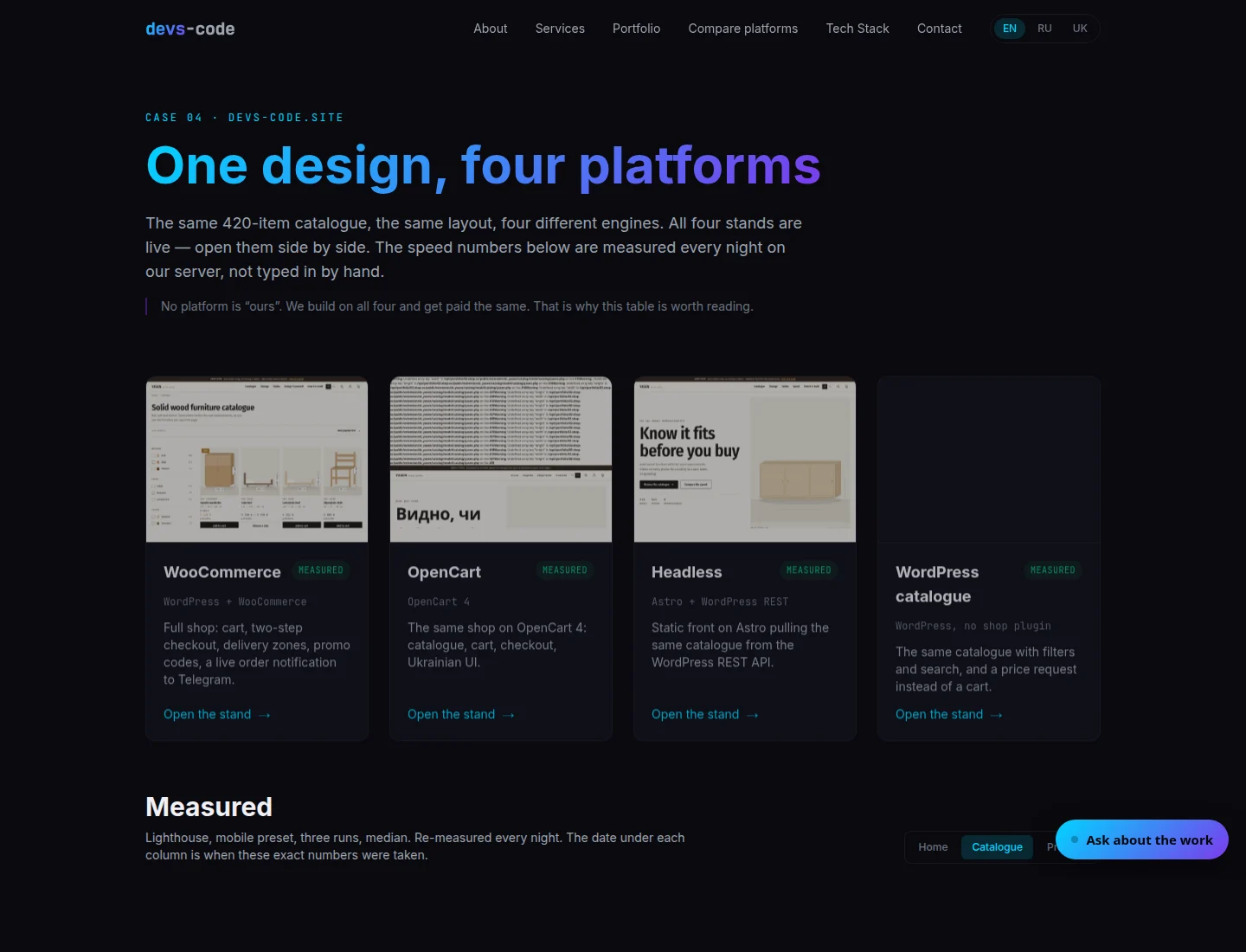
Task: Click the 'One design, four platforms' heading
Action: (x=483, y=165)
